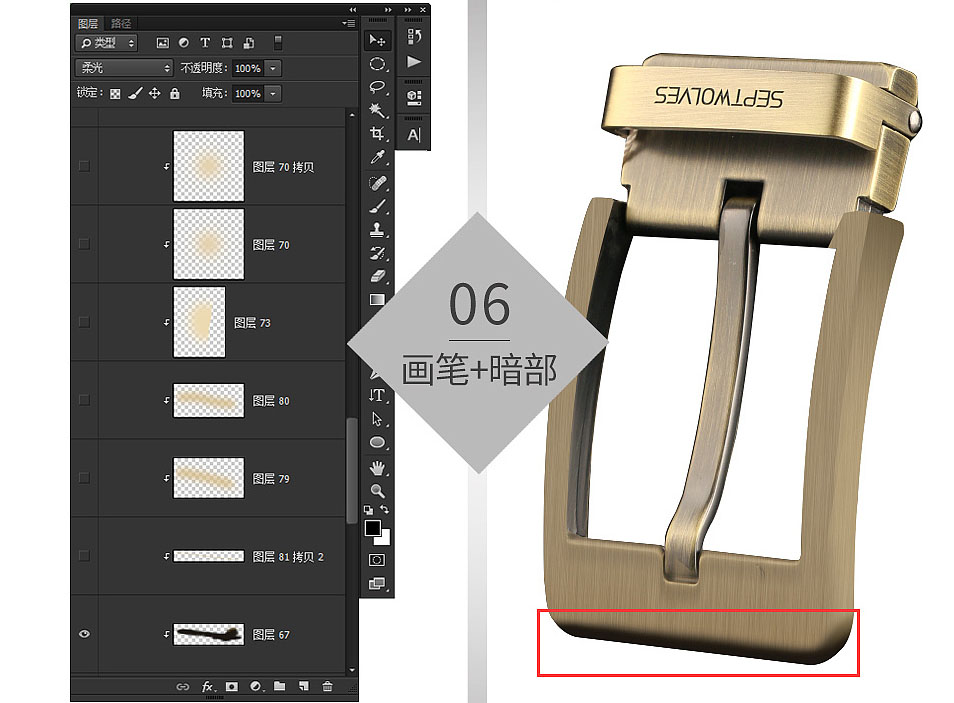Lock transparent pixels
This screenshot has width=954, height=703.
[x=115, y=94]
